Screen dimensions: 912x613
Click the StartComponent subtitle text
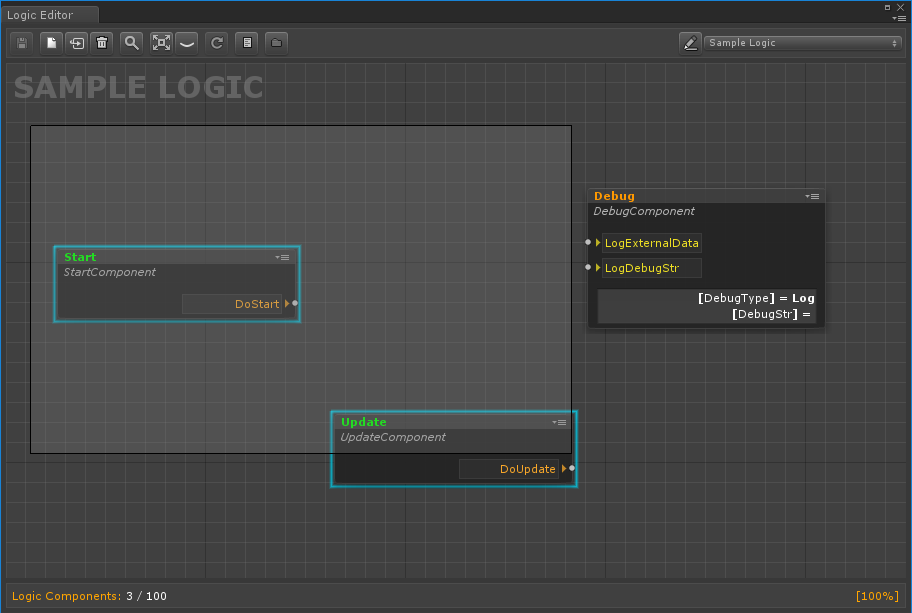pos(109,272)
